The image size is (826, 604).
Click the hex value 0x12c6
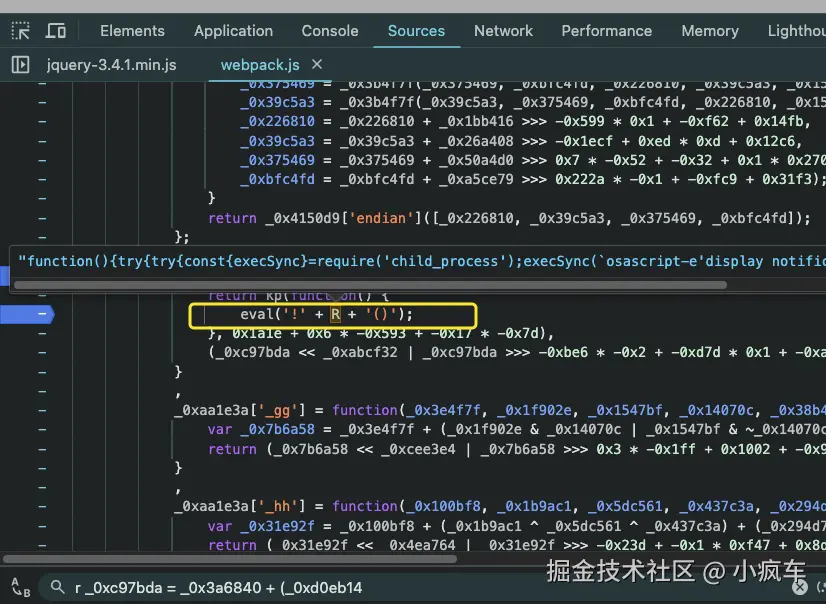tap(770, 141)
